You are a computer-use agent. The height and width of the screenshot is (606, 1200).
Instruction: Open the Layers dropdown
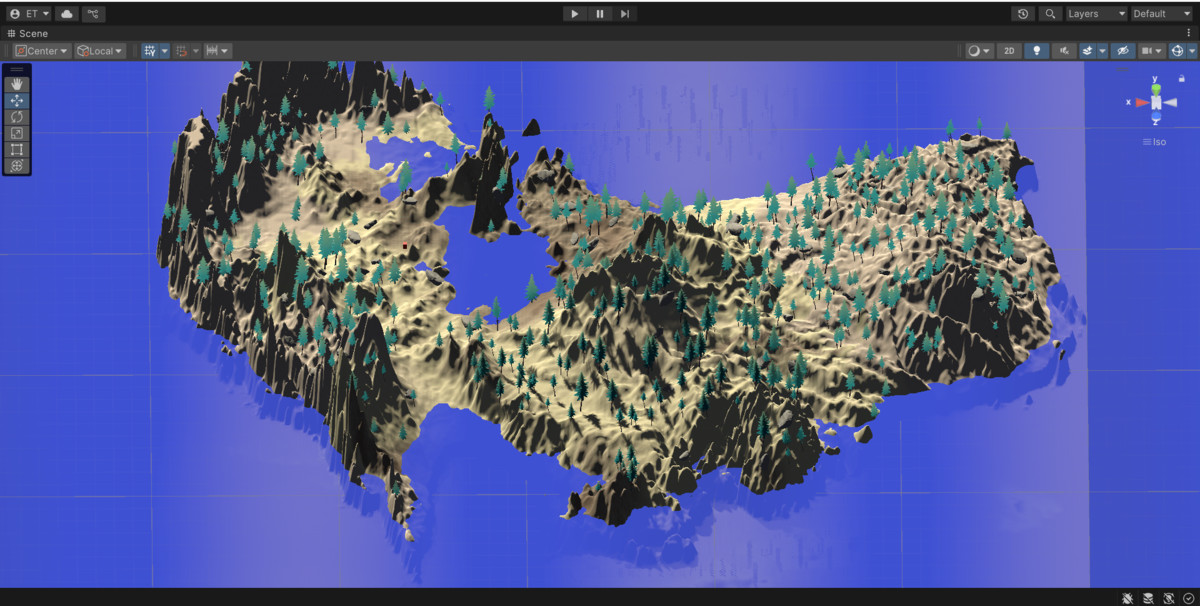pos(1095,14)
